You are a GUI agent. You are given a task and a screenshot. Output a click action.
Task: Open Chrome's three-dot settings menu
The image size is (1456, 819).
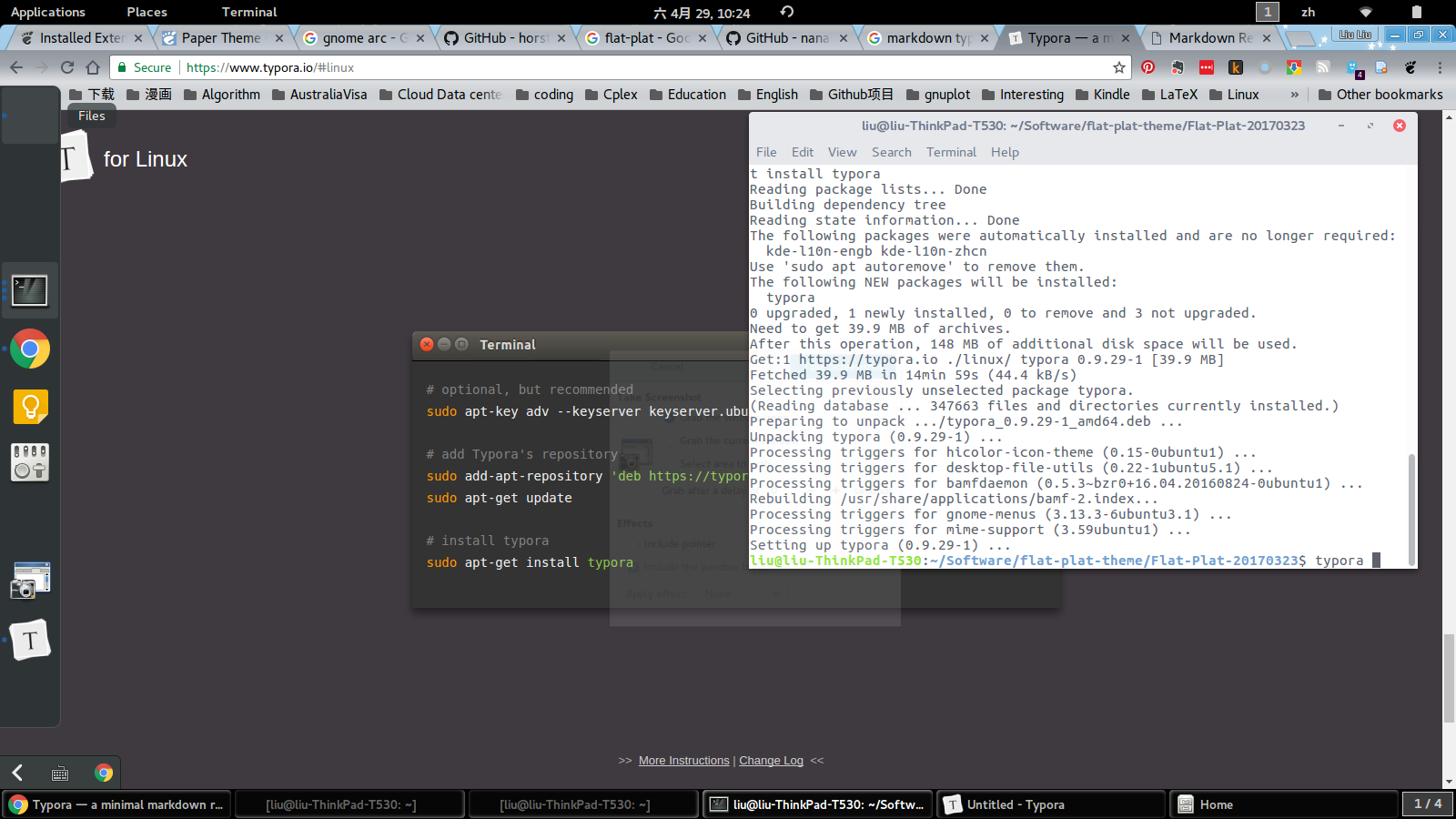click(x=1441, y=67)
